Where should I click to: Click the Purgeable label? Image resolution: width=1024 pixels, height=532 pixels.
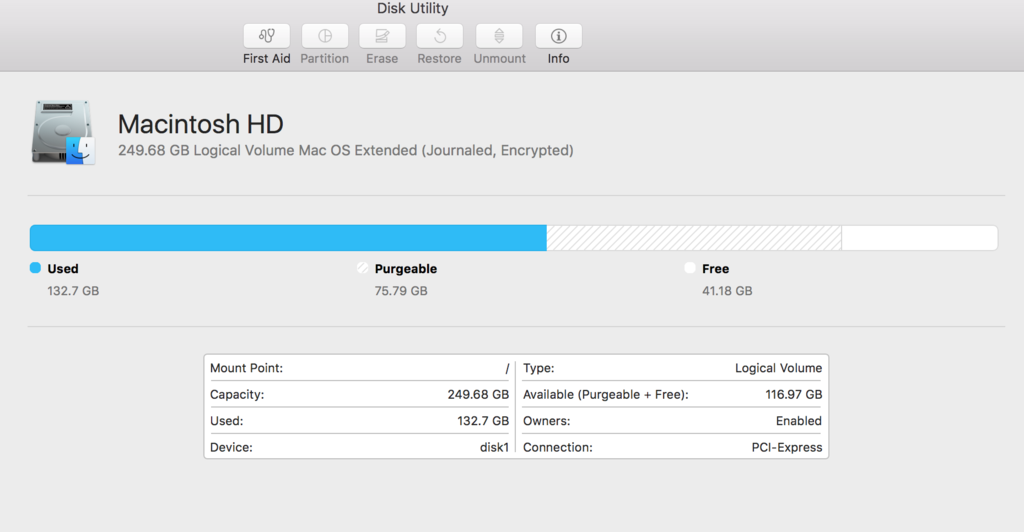pos(406,269)
